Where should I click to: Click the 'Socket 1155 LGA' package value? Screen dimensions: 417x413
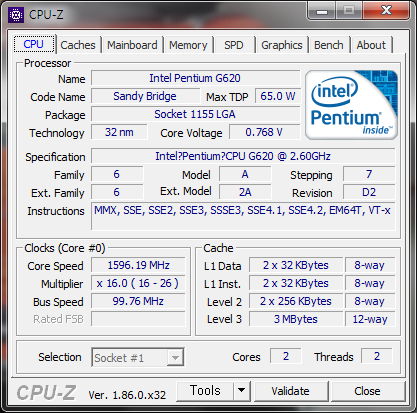click(195, 114)
